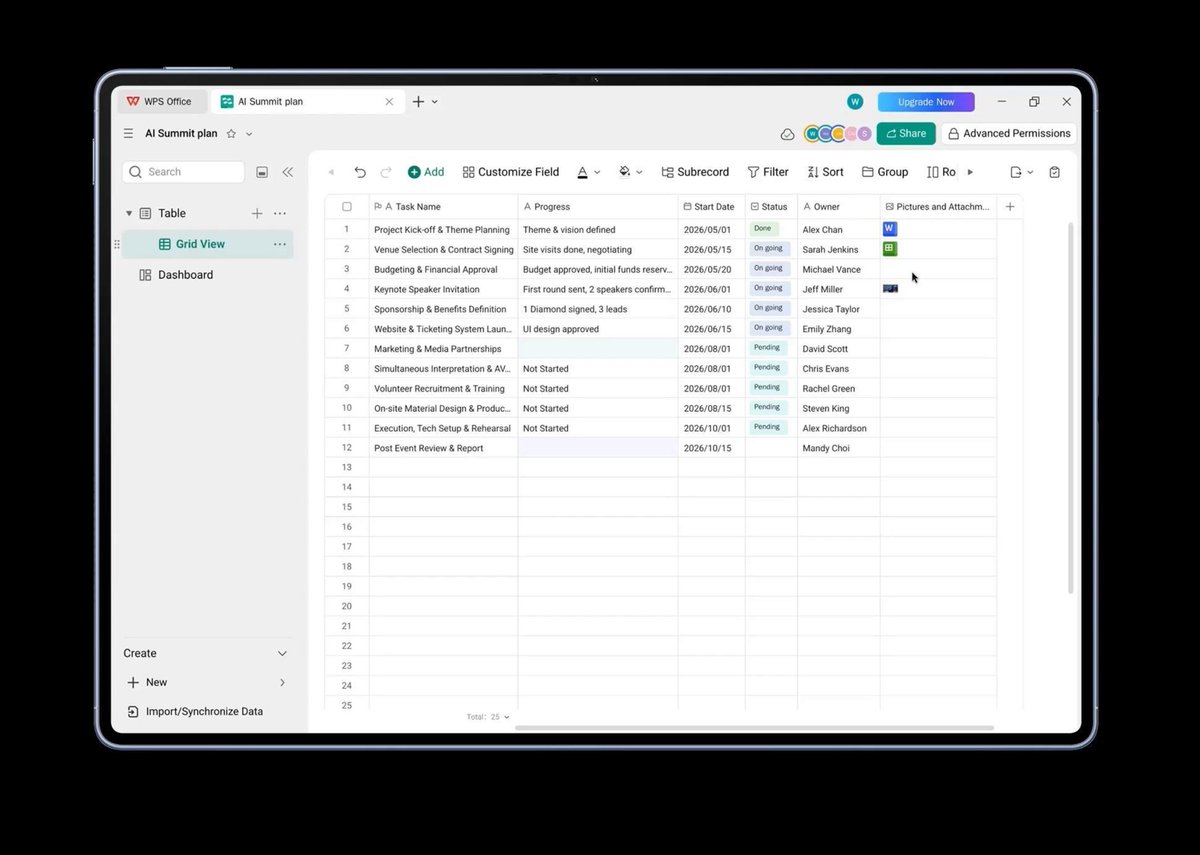
Task: Close the AI Summit plan tab
Action: click(x=389, y=101)
